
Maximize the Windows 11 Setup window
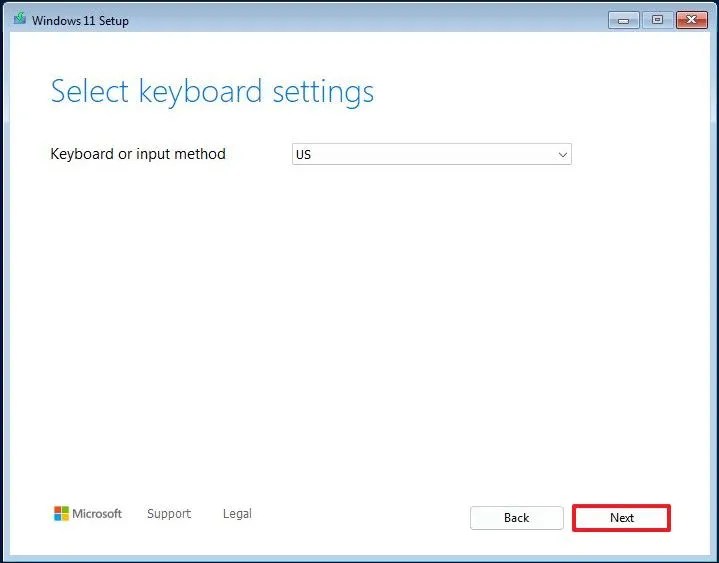pos(658,20)
